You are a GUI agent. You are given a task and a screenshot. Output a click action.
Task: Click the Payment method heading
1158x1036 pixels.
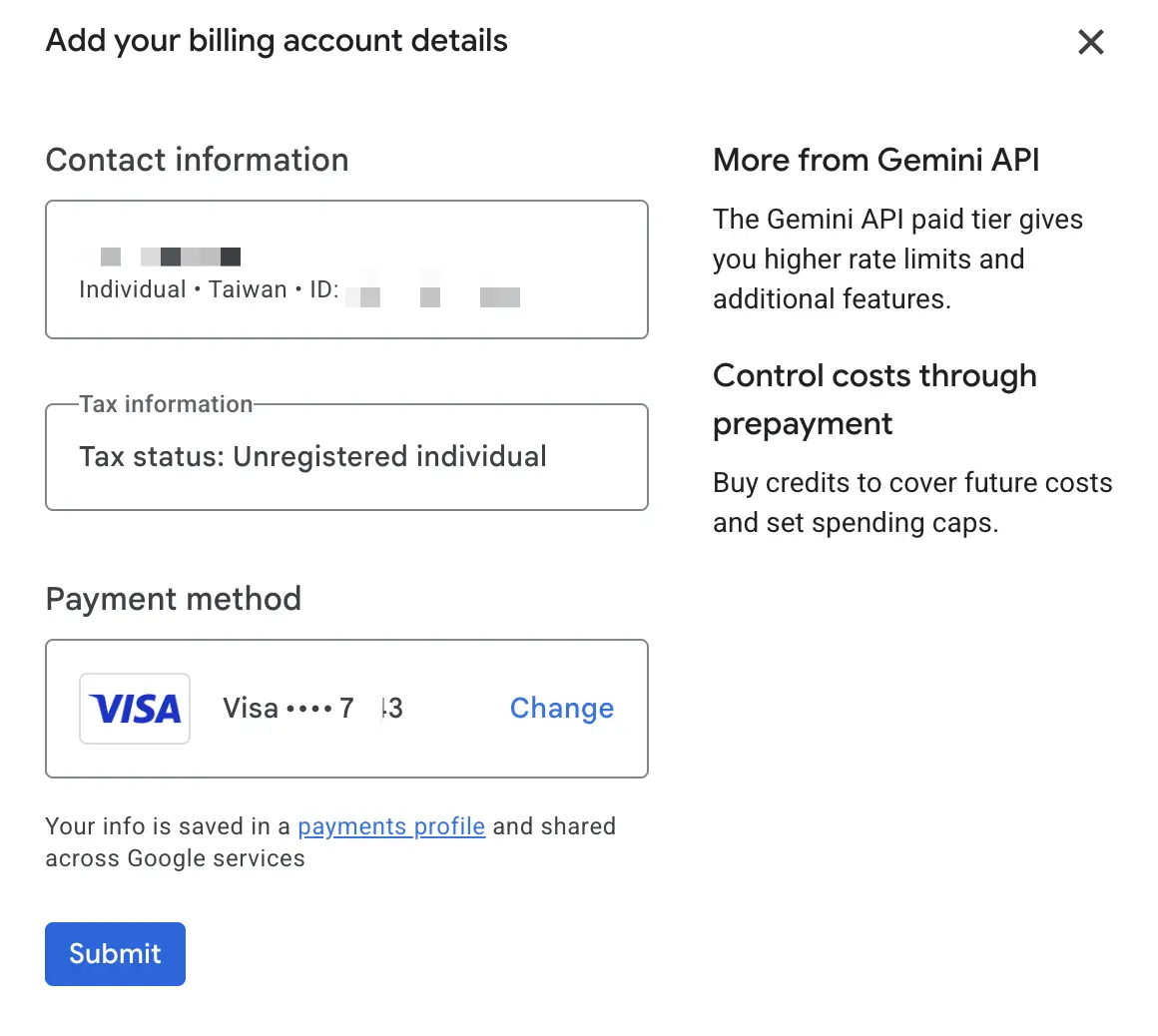pos(174,598)
